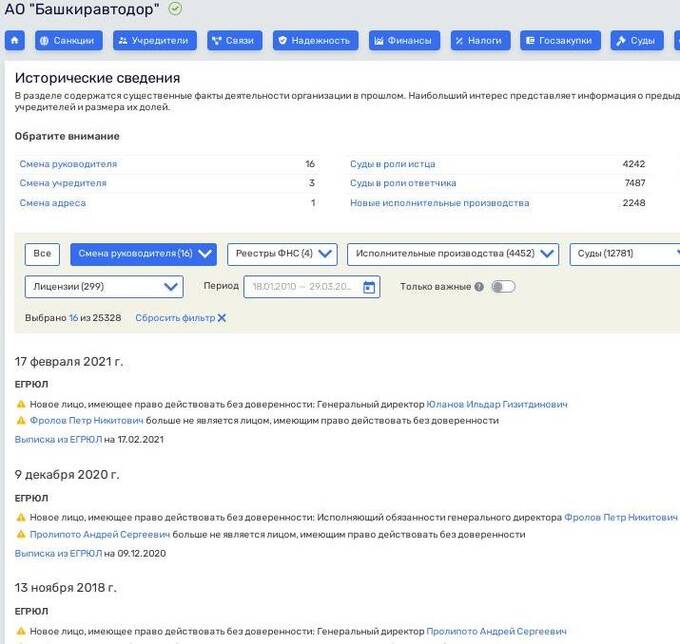This screenshot has height=644, width=680.
Task: Click warning icon beside Исполняющий обязанности entry
Action: coord(21,517)
